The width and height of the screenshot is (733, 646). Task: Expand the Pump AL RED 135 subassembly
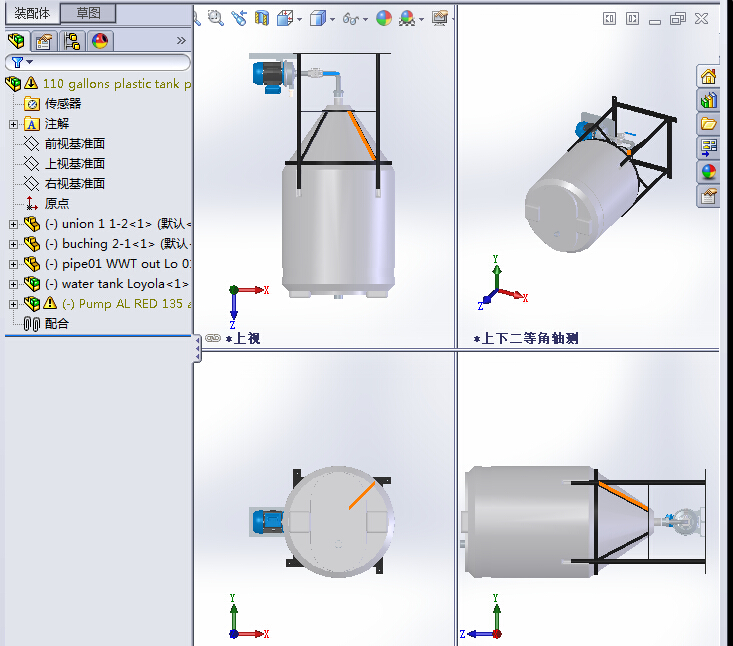13,305
